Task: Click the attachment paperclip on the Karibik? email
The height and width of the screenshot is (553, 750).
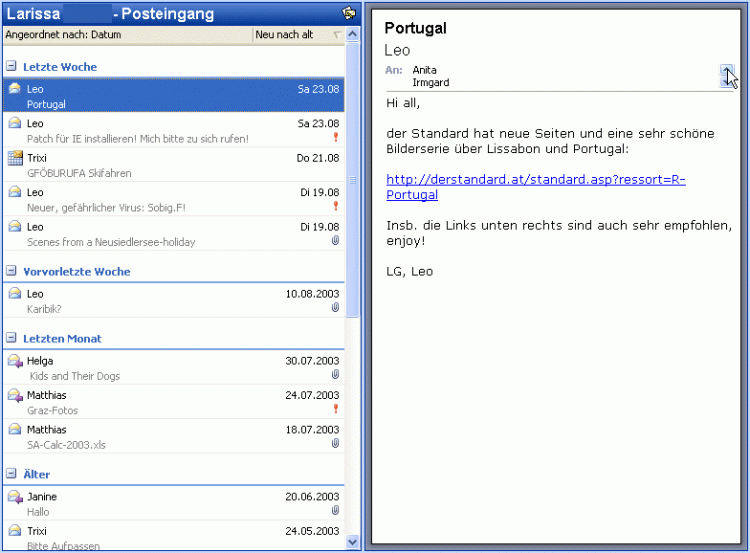Action: pyautogui.click(x=336, y=308)
